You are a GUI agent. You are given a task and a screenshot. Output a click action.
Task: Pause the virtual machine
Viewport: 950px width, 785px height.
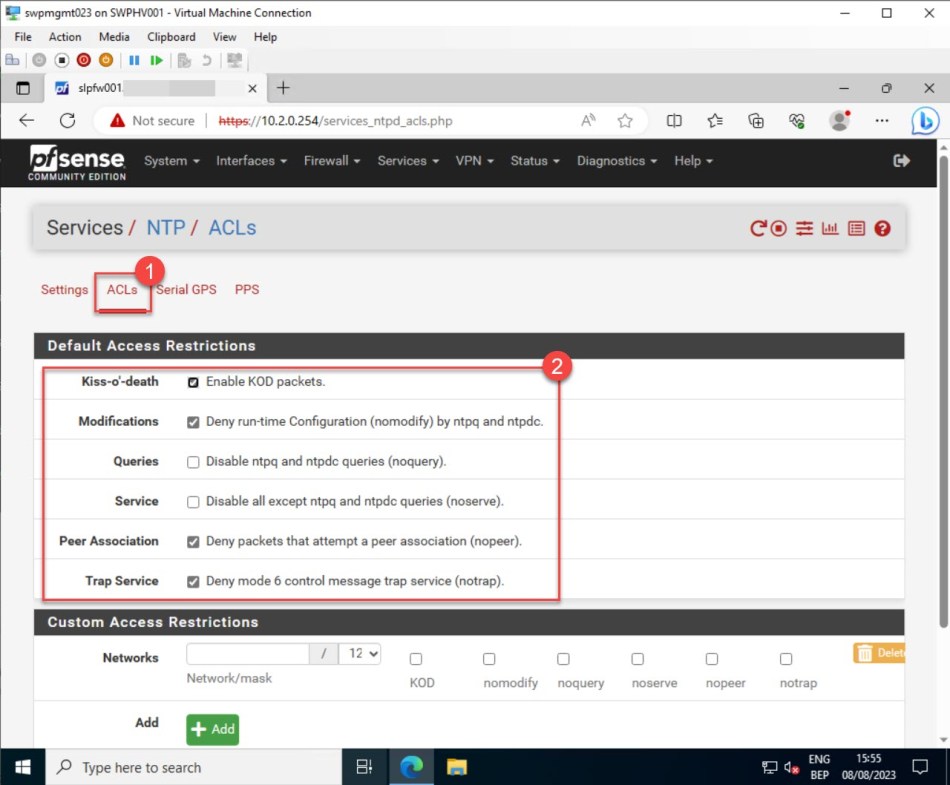tap(135, 60)
